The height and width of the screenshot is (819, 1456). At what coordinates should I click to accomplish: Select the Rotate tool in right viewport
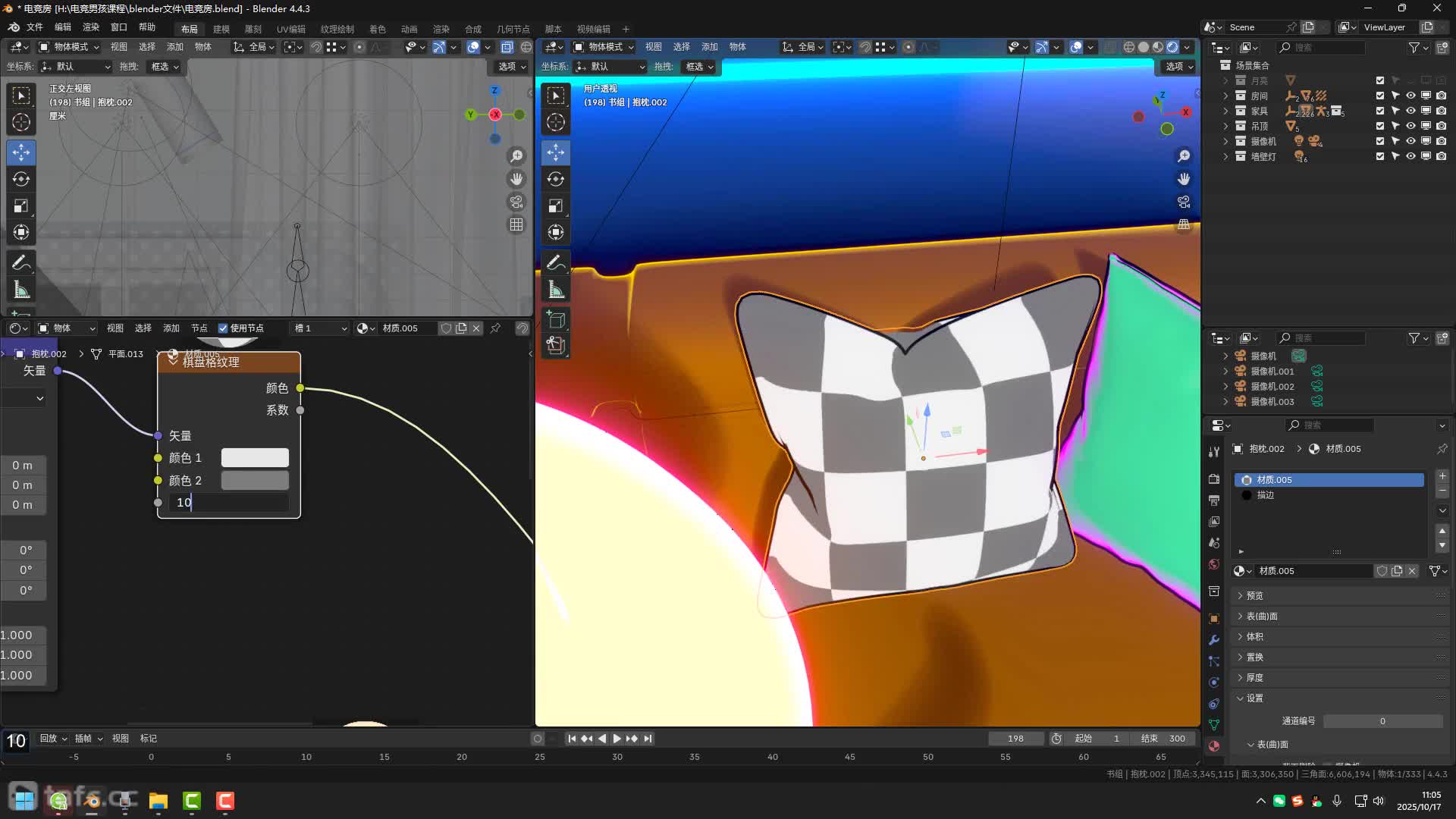[x=556, y=179]
